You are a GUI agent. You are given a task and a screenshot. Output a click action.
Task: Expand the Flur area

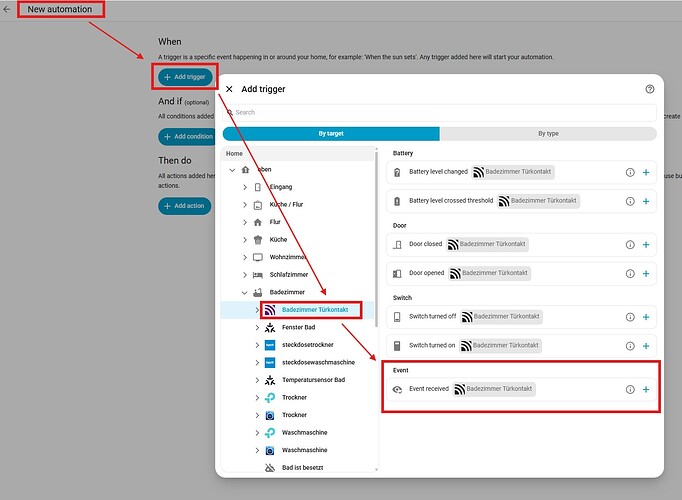245,222
